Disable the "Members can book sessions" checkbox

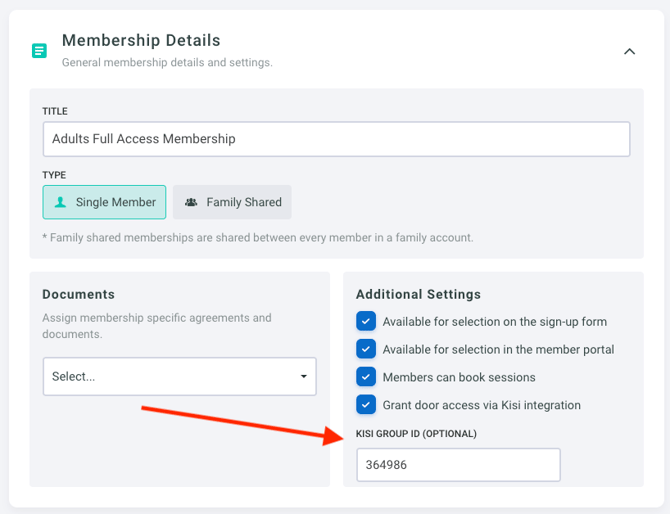point(366,377)
